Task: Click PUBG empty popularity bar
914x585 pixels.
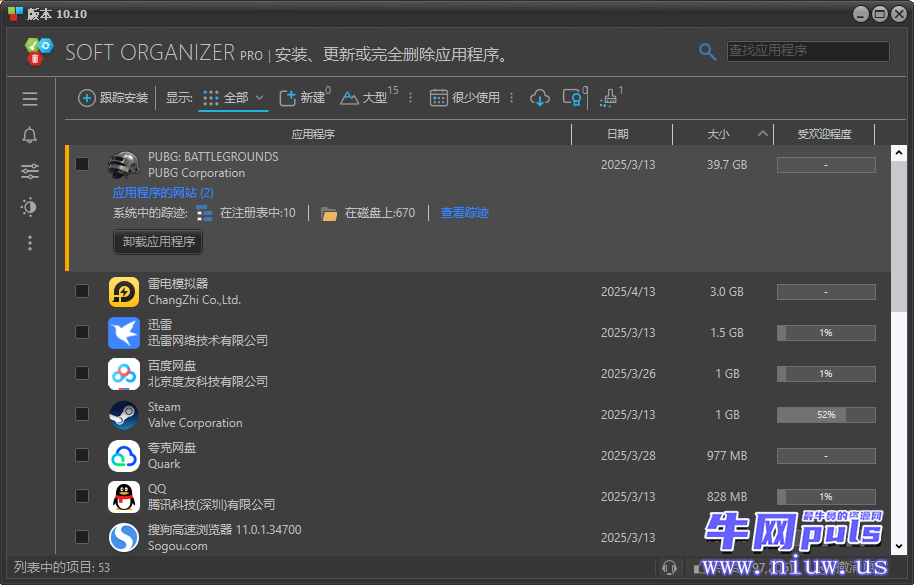Action: click(826, 165)
